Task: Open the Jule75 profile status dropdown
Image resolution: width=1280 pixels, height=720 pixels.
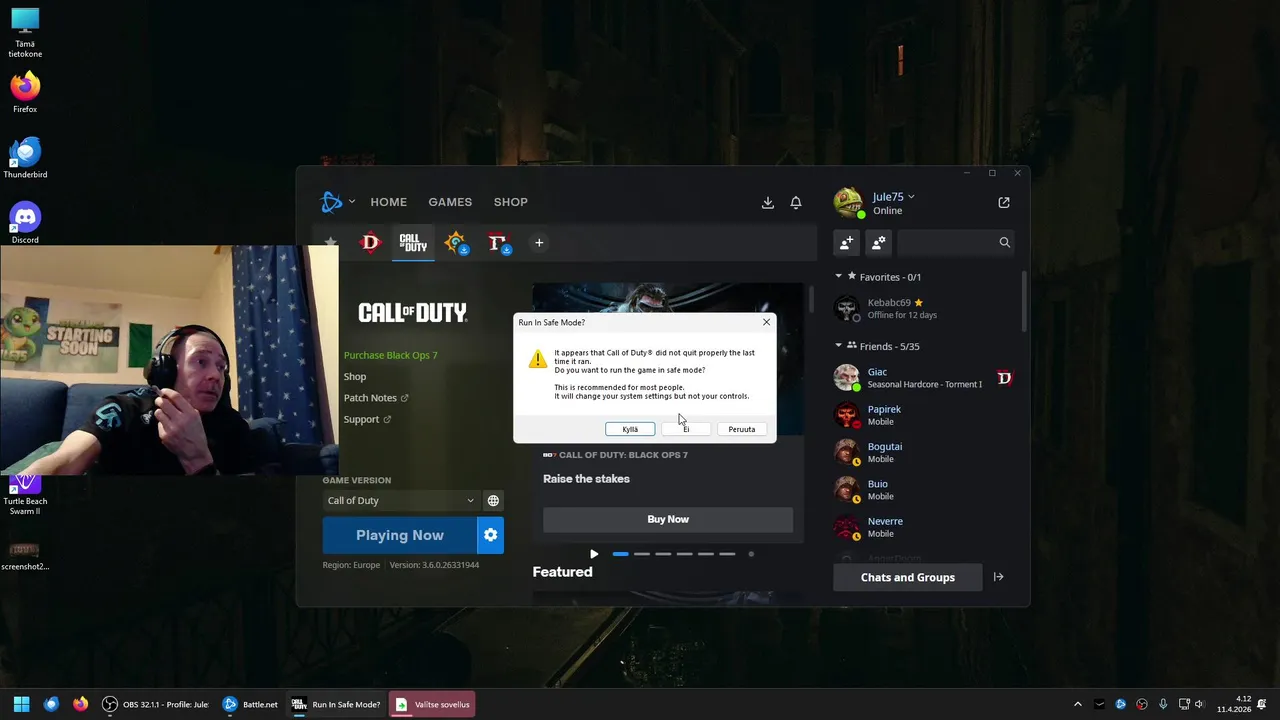Action: [x=893, y=197]
